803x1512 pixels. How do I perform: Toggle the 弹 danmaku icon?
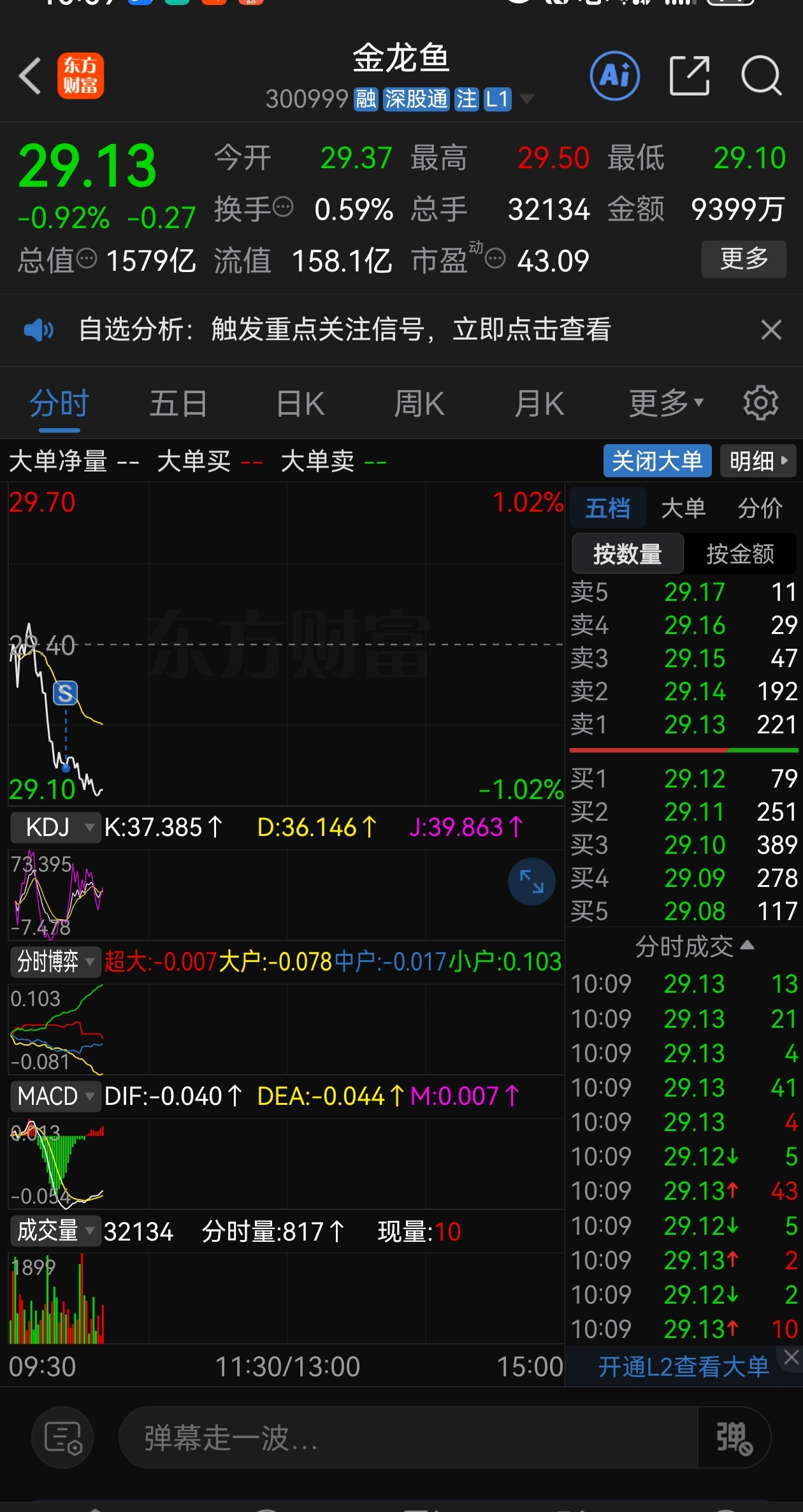click(734, 1437)
